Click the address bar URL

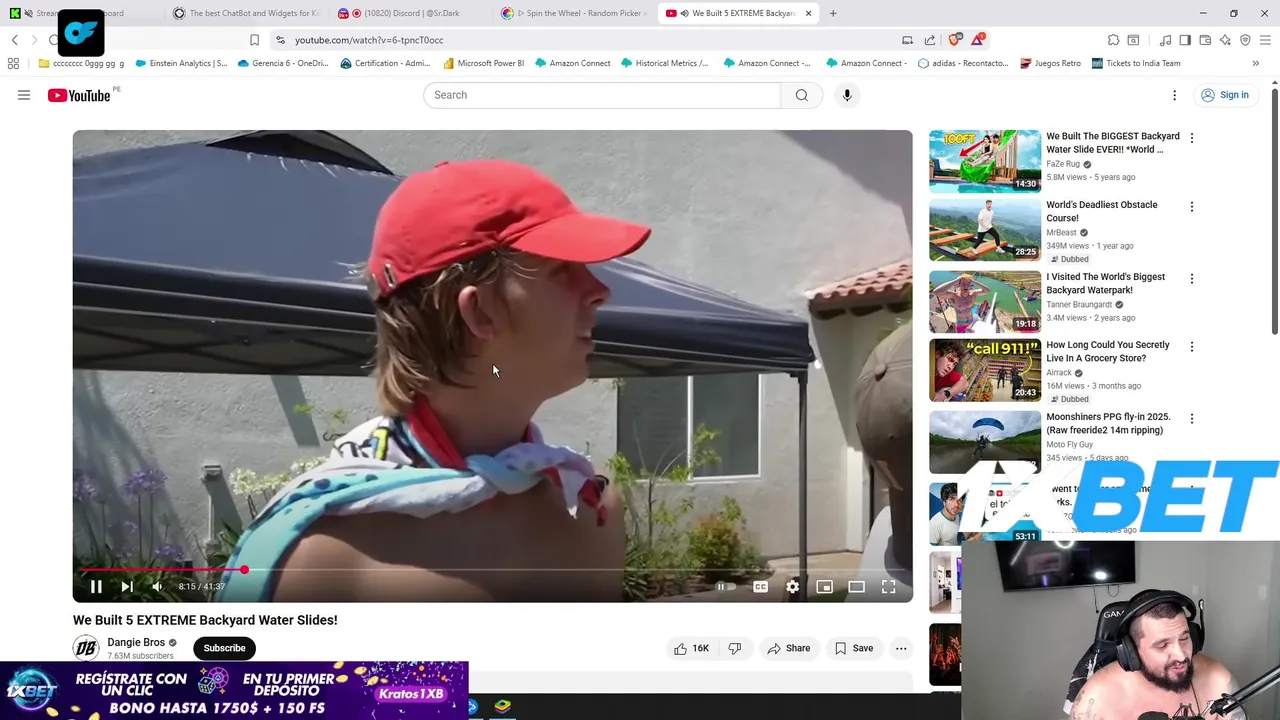[x=369, y=40]
